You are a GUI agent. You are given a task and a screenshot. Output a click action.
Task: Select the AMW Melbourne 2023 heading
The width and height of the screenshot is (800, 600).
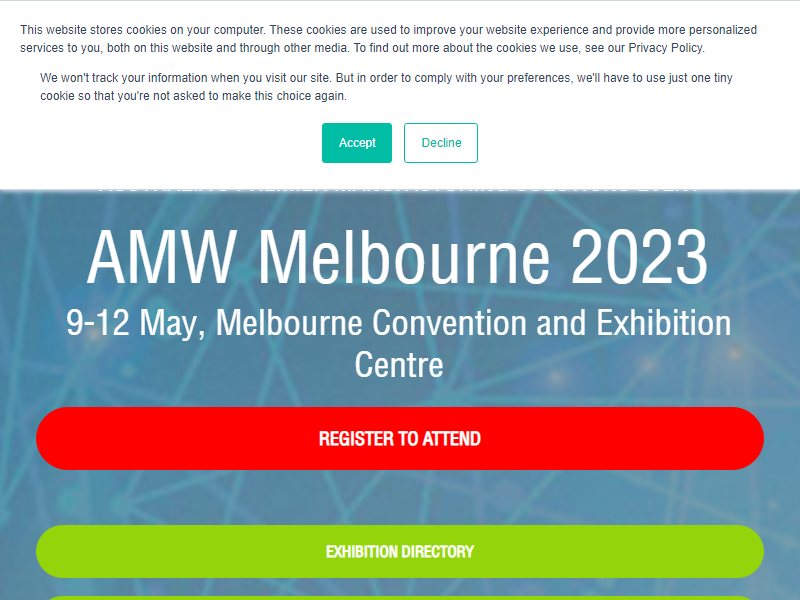pos(397,258)
